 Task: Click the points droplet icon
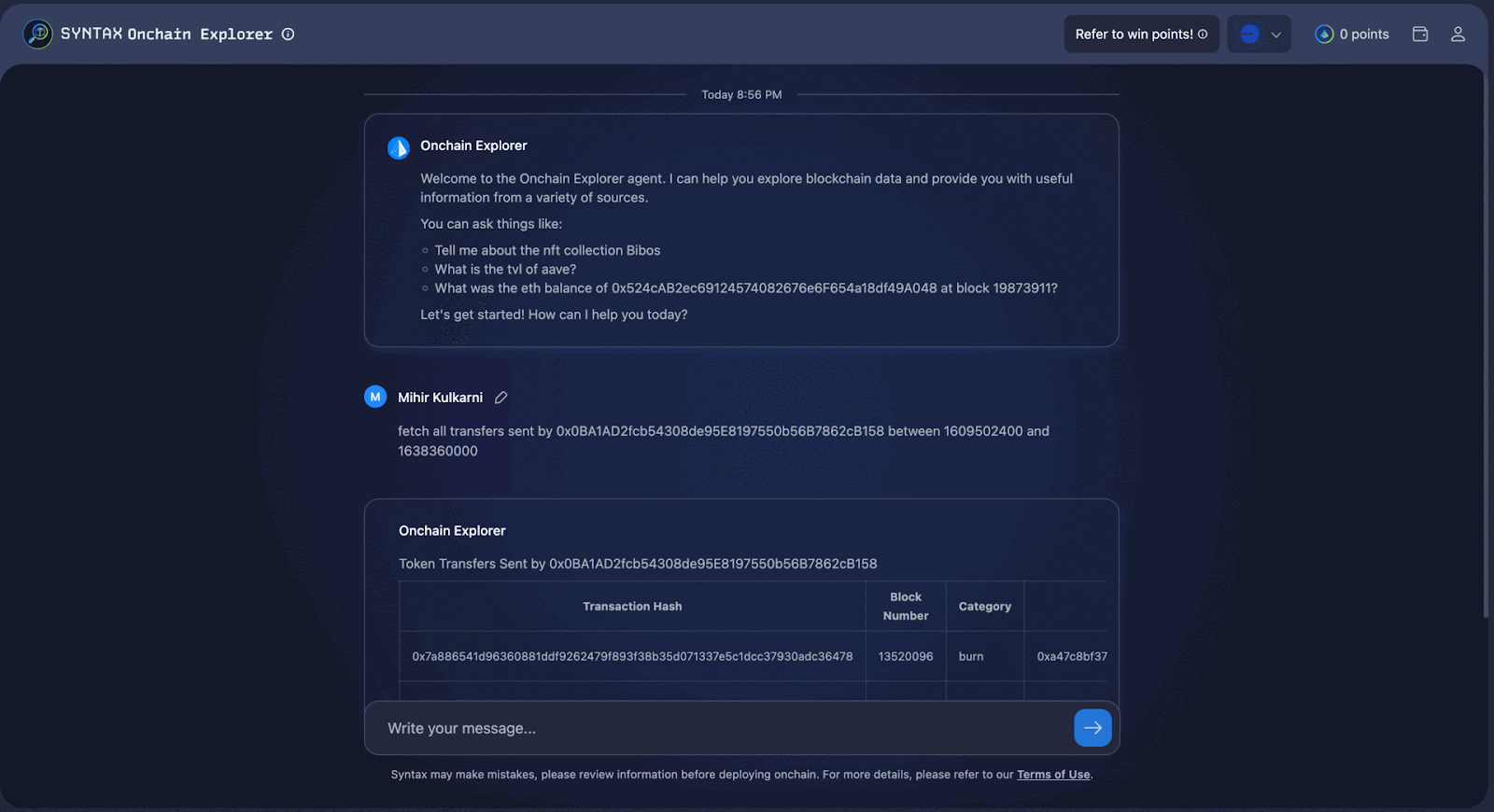click(x=1324, y=35)
